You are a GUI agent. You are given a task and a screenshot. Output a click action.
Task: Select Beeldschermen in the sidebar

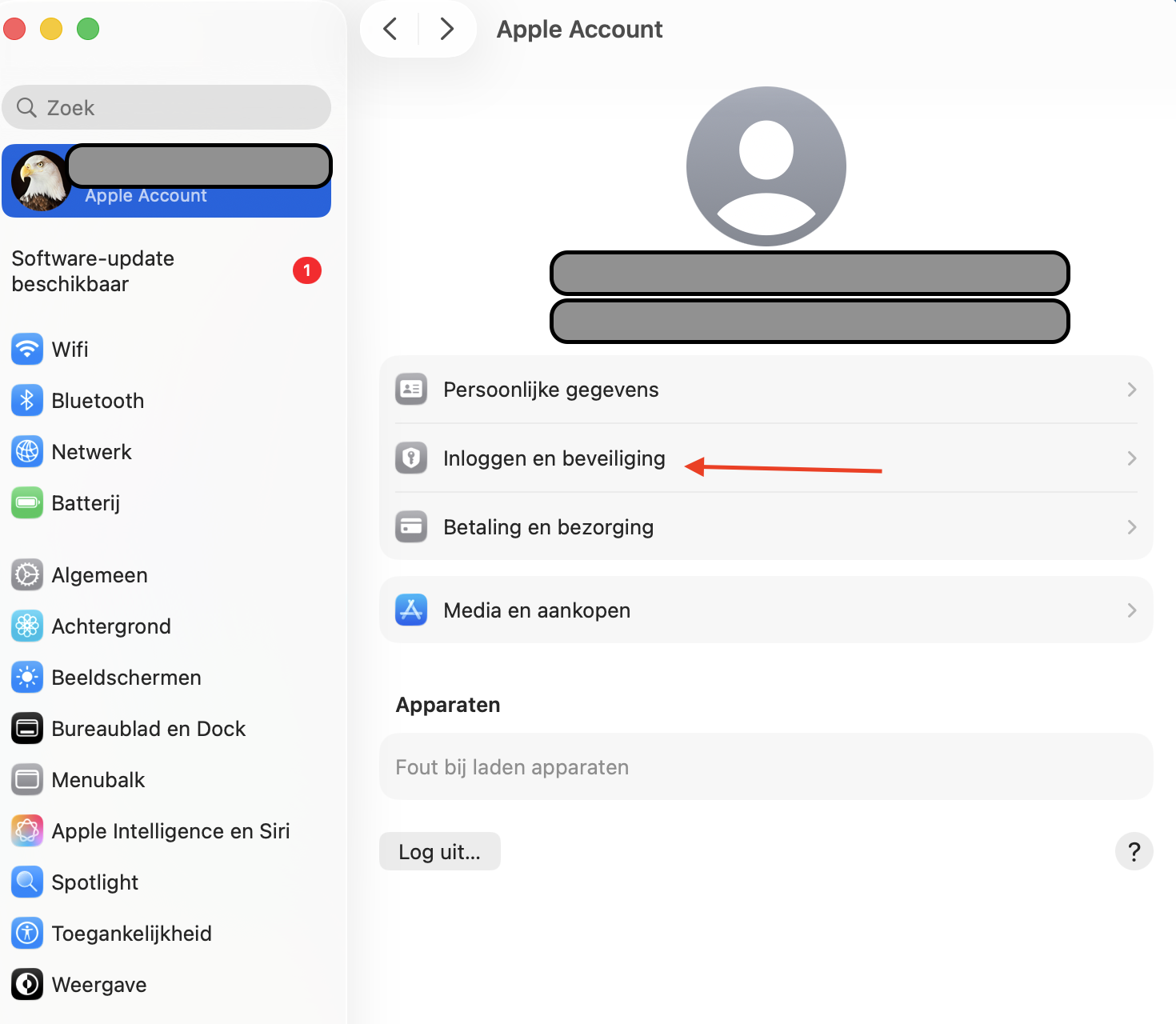pyautogui.click(x=126, y=677)
